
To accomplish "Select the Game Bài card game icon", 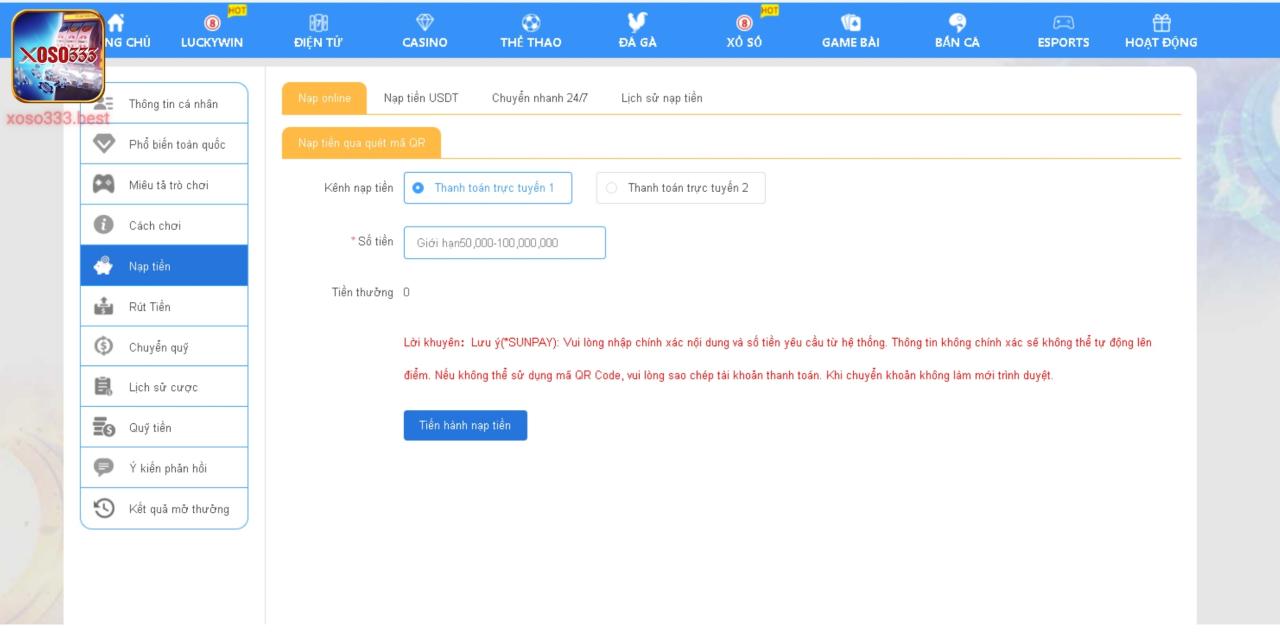I will coord(852,20).
